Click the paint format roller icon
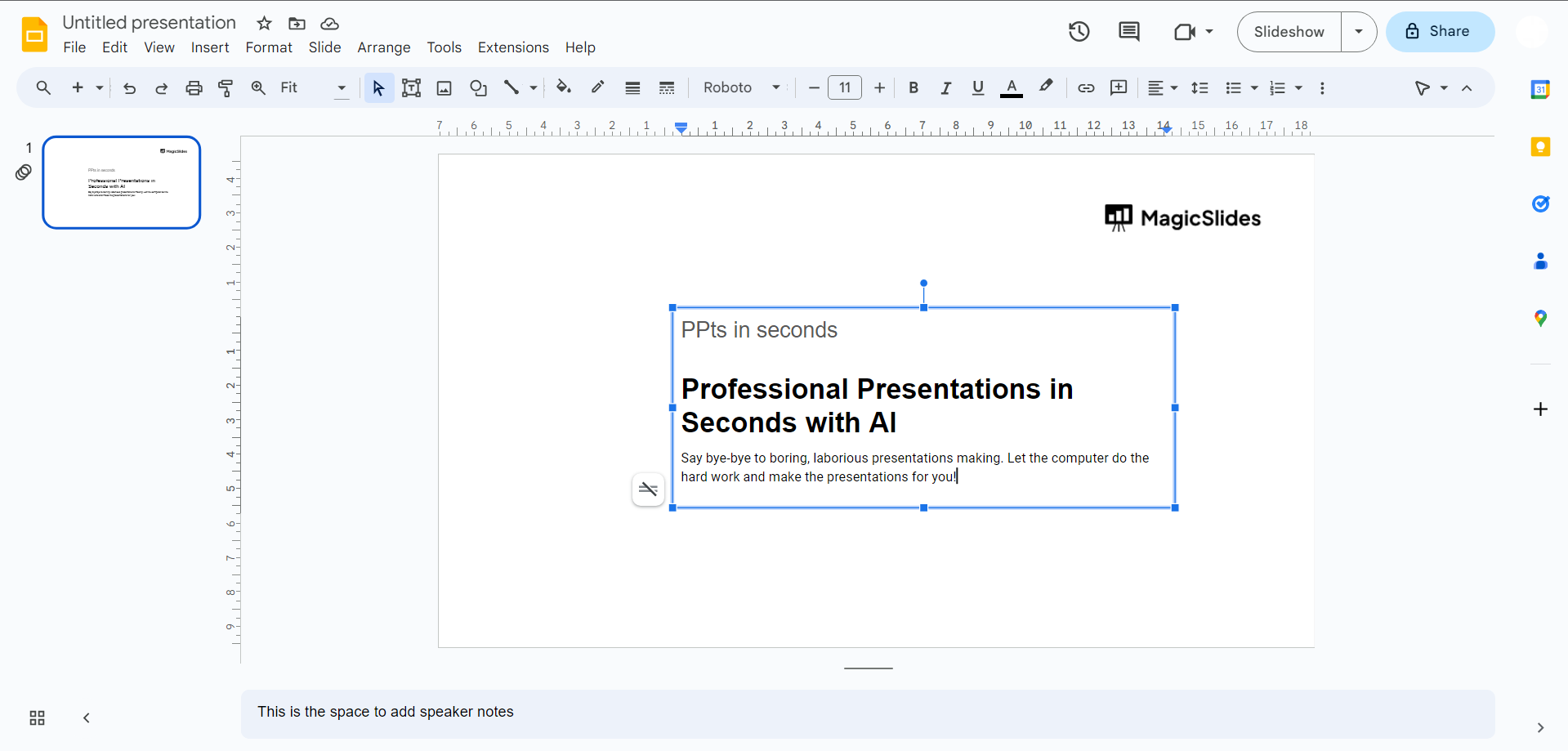Viewport: 1568px width, 751px height. coord(226,88)
